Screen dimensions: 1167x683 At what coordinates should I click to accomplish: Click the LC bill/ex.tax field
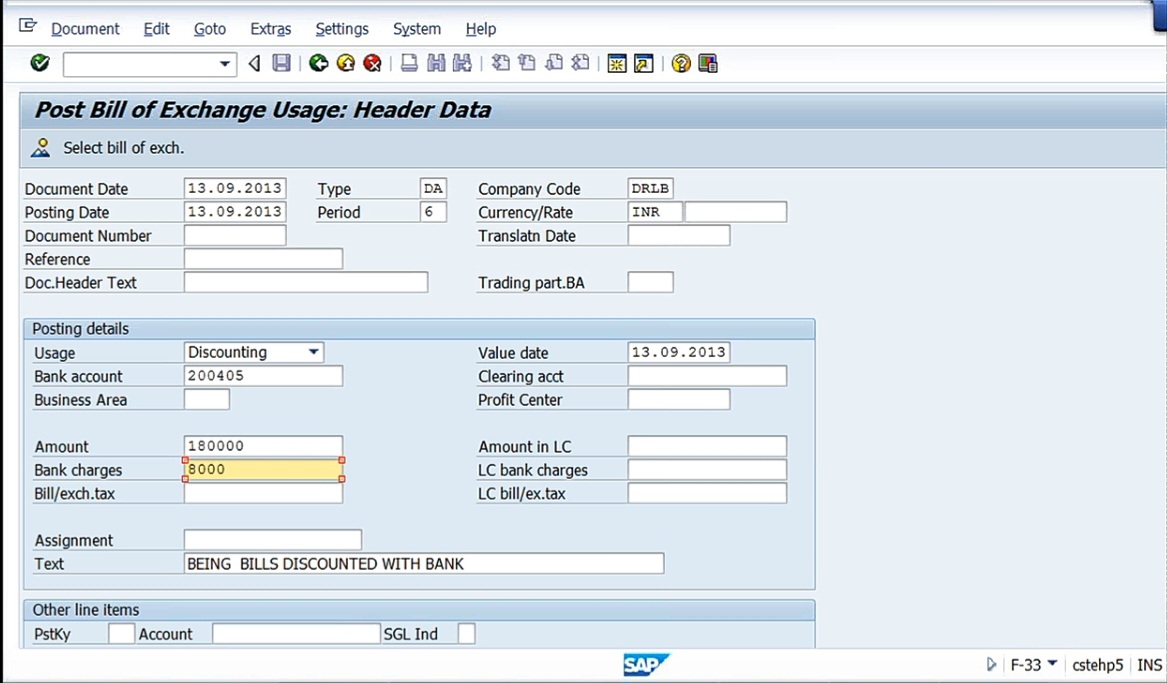coord(707,493)
